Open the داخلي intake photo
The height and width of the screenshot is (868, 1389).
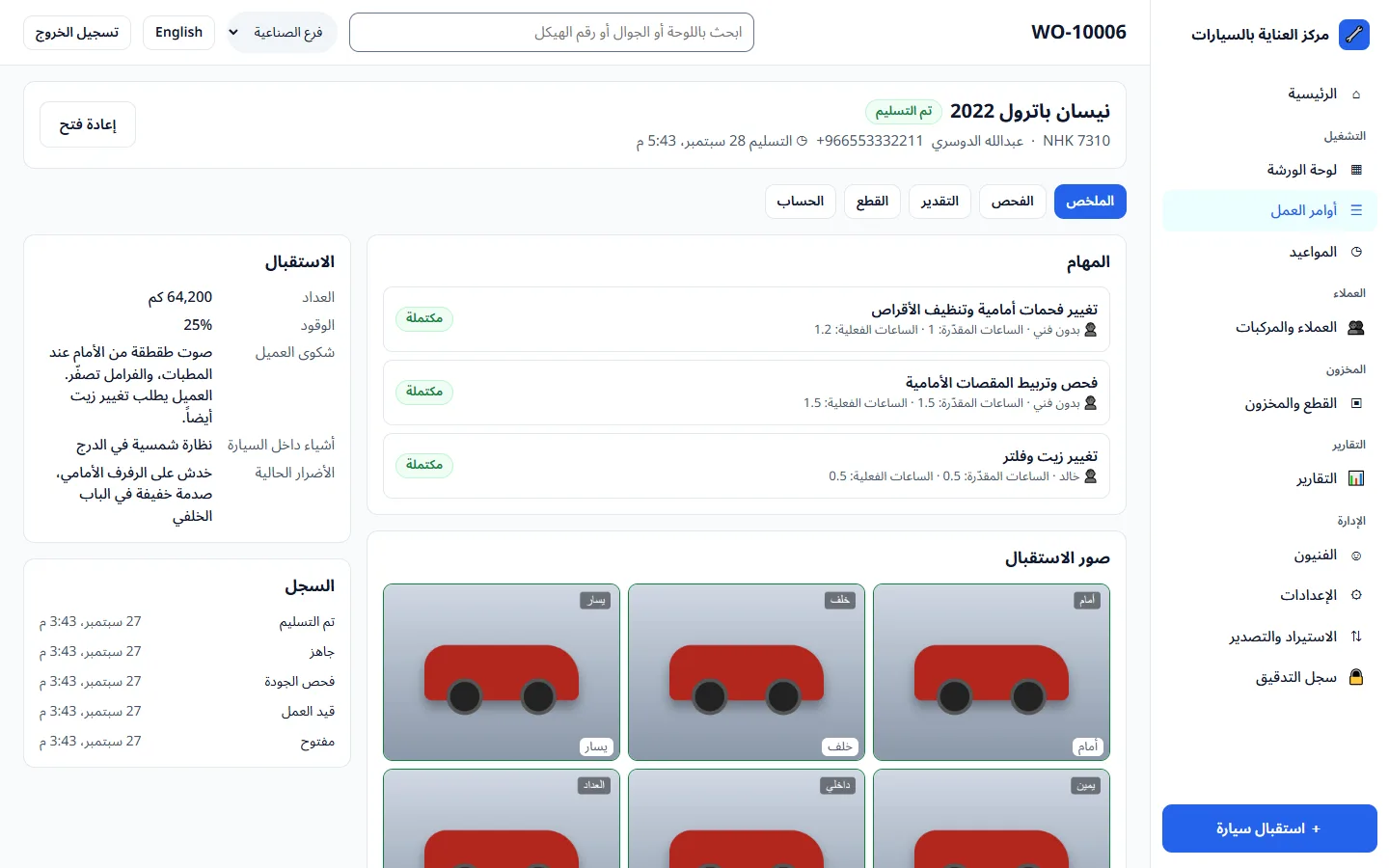747,818
